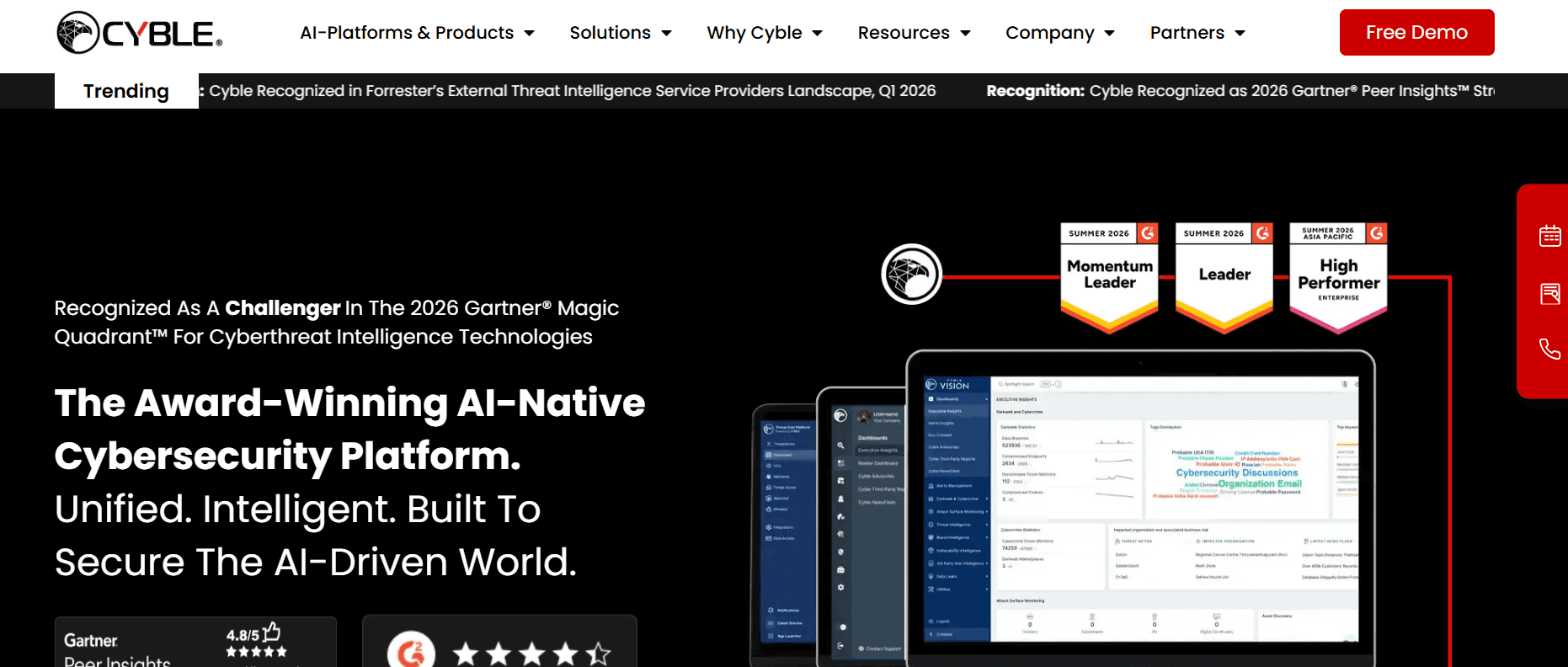Open the Why Cyble menu
The width and height of the screenshot is (1568, 667).
click(x=754, y=33)
